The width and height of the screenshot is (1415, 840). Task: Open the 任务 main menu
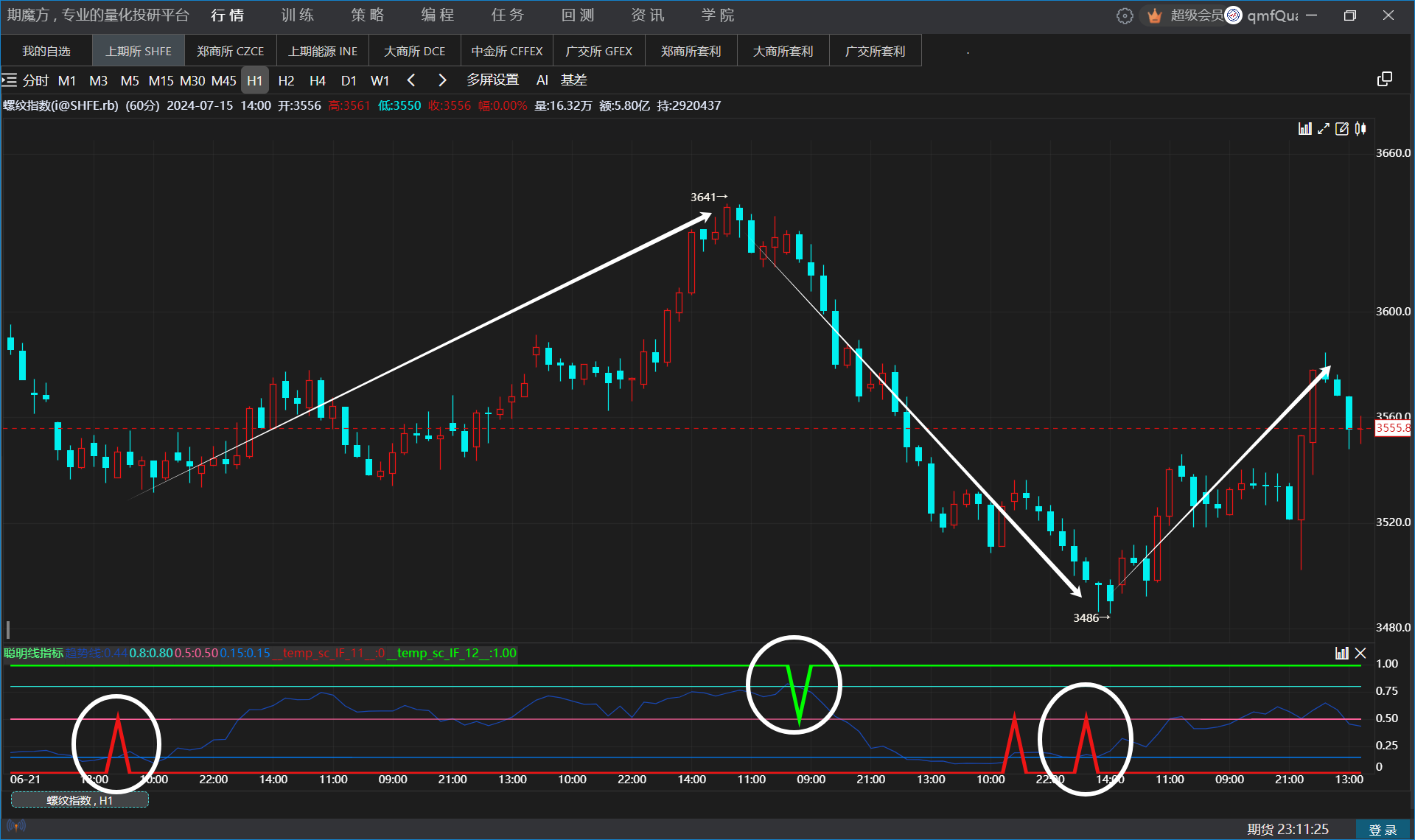(507, 15)
